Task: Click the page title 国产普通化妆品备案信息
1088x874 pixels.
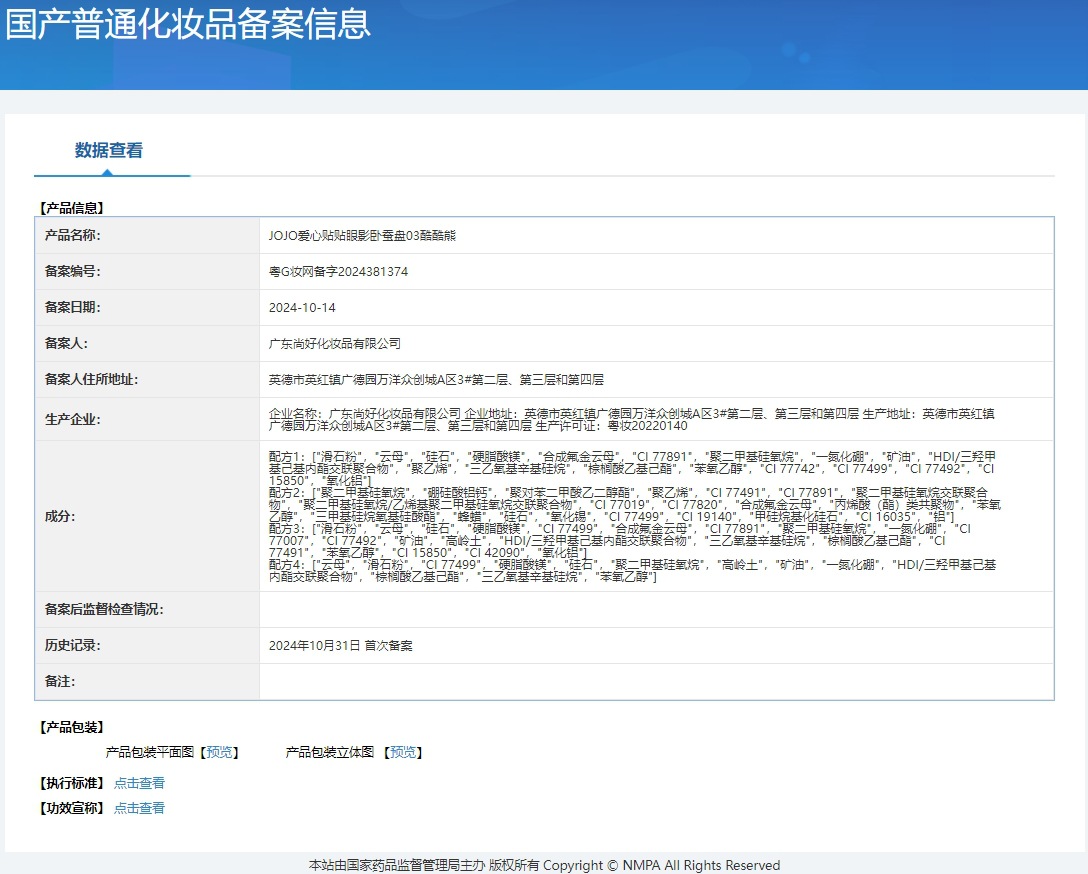Action: click(x=188, y=23)
